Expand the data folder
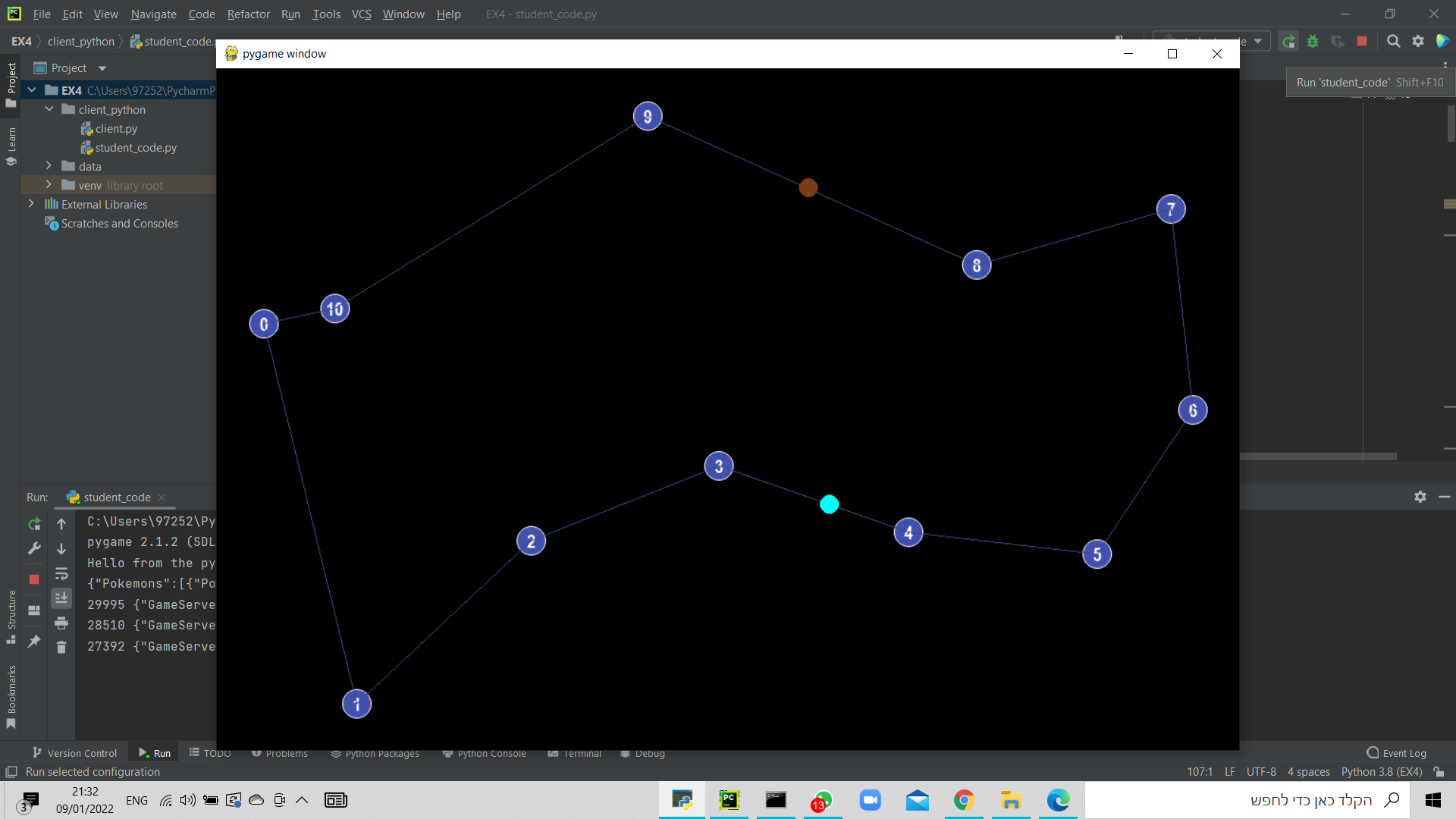This screenshot has width=1456, height=819. pos(49,166)
